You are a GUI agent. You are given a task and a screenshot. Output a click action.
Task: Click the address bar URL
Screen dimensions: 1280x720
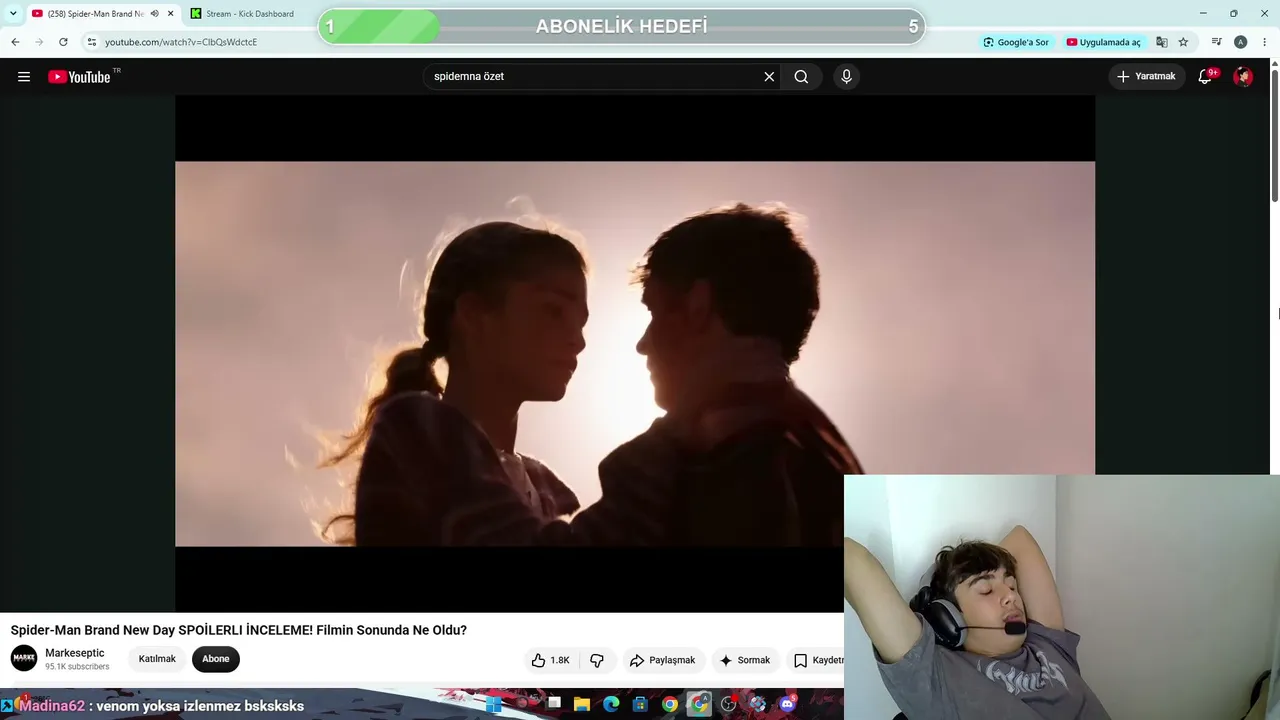tap(181, 42)
